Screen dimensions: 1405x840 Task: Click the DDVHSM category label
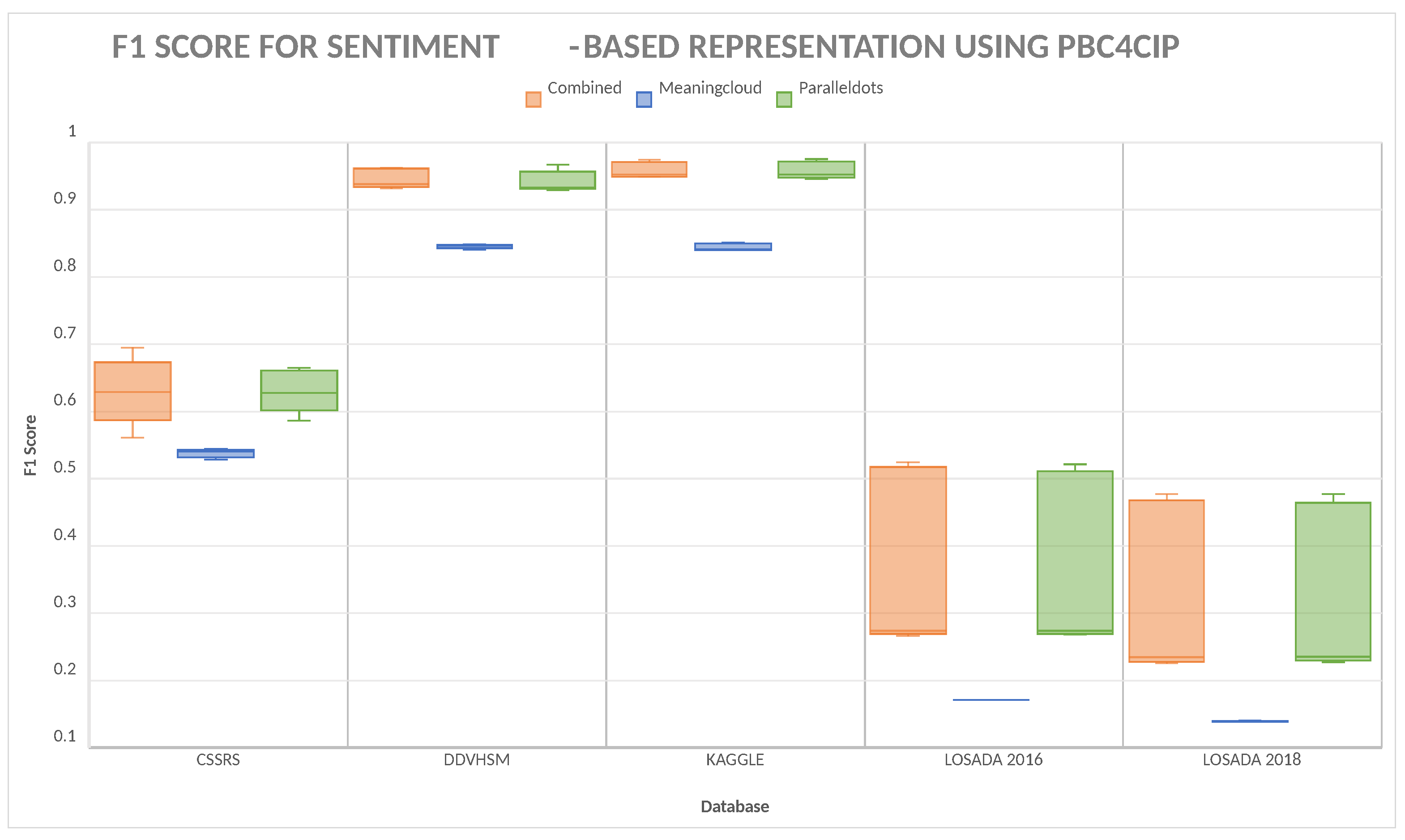tap(477, 759)
